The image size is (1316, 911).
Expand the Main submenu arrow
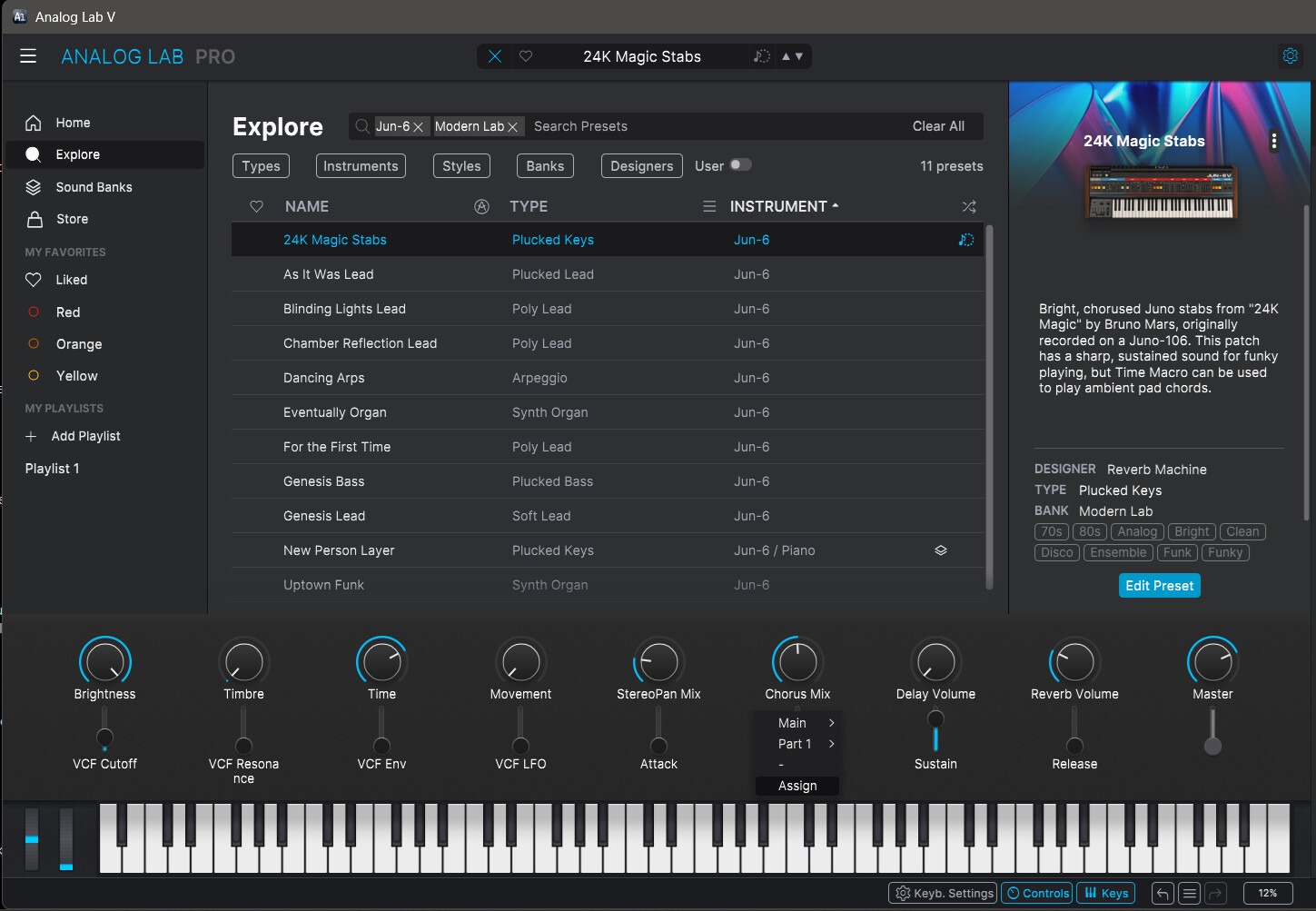point(831,723)
